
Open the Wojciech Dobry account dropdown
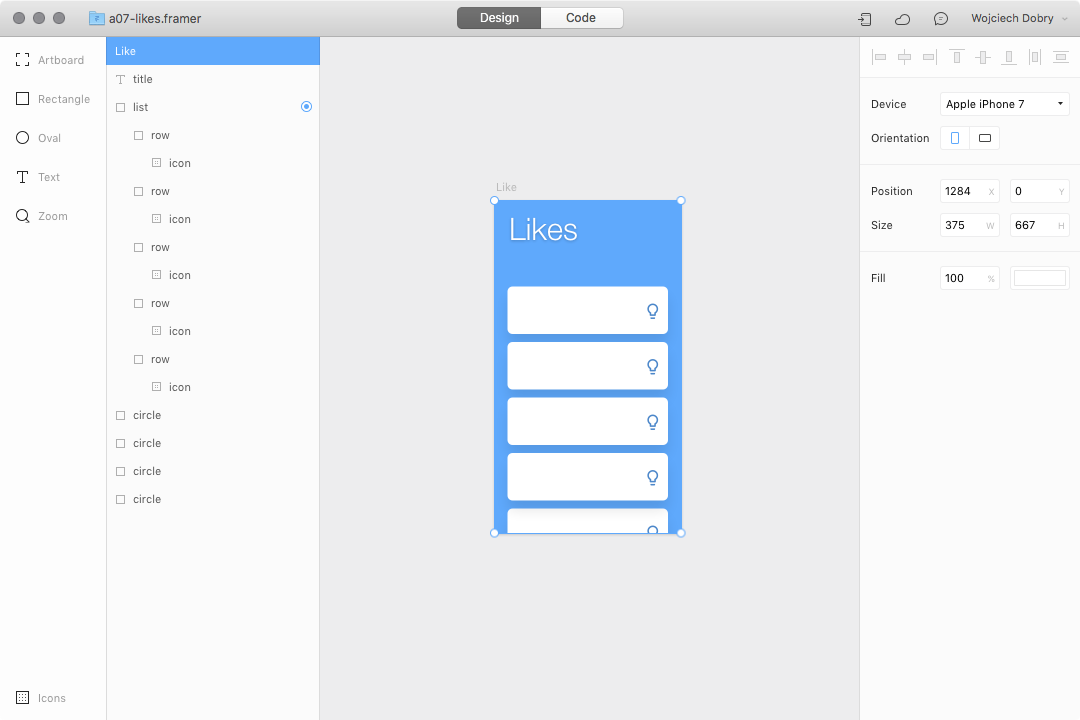(1013, 18)
